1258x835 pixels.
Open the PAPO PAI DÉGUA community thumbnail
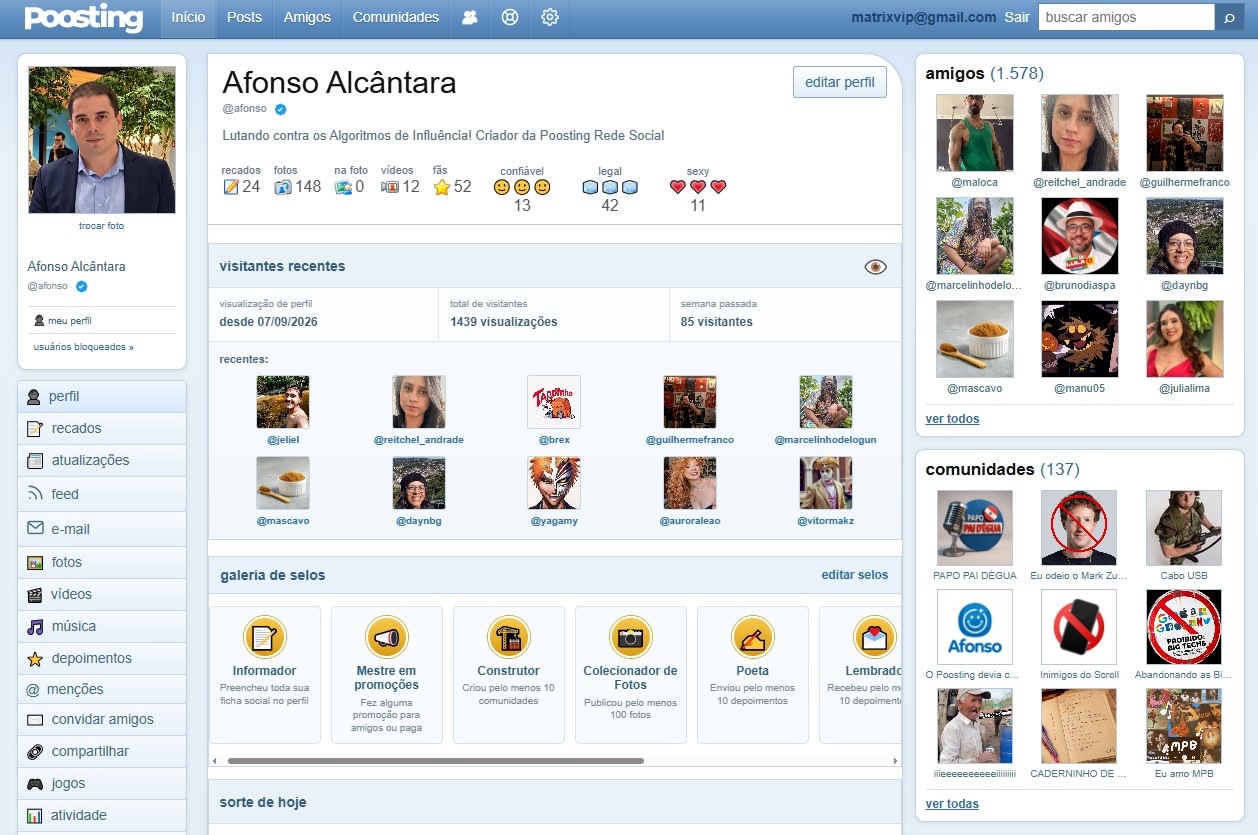(975, 528)
